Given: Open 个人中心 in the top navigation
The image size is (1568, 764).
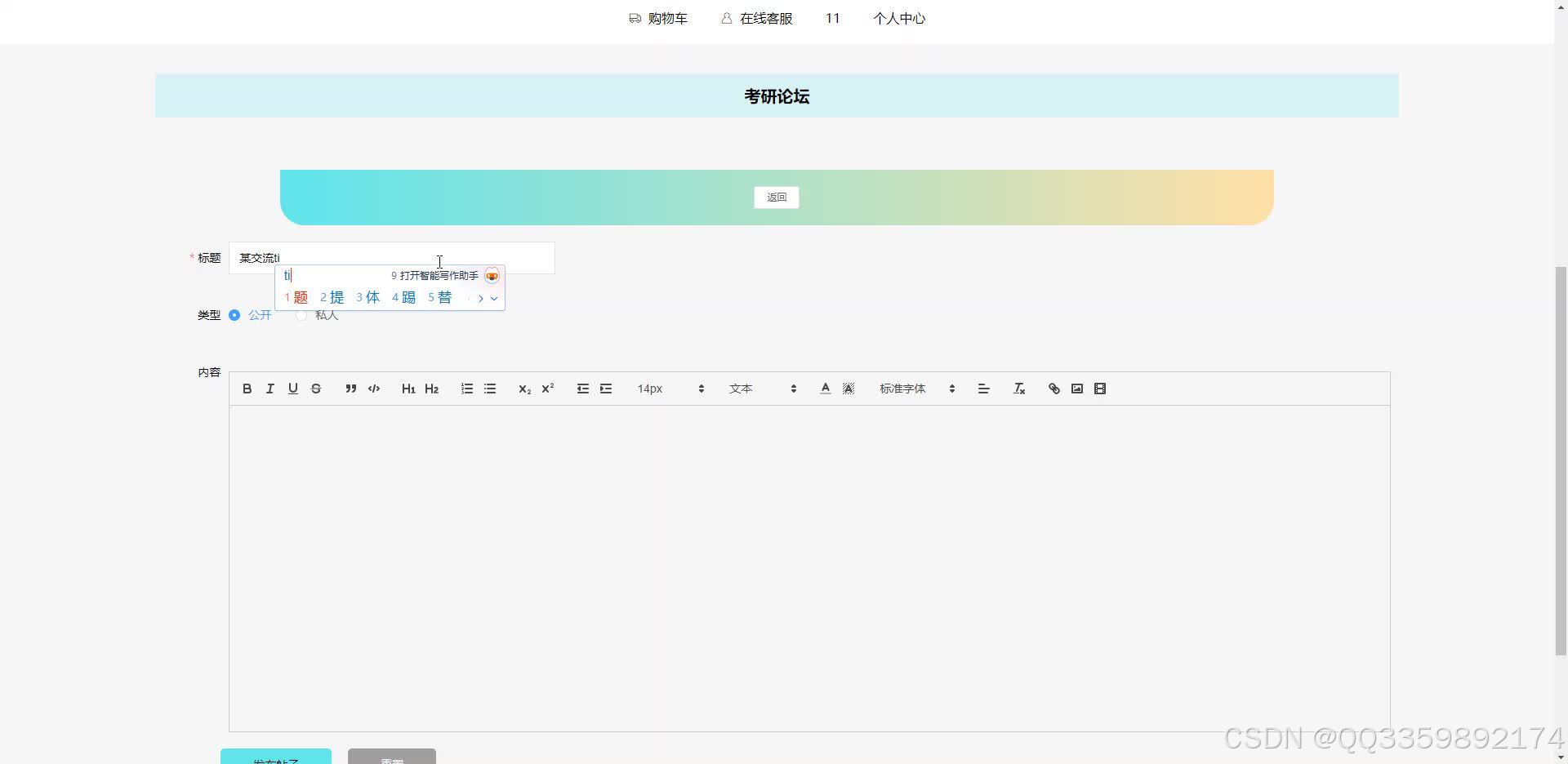Looking at the screenshot, I should point(899,19).
